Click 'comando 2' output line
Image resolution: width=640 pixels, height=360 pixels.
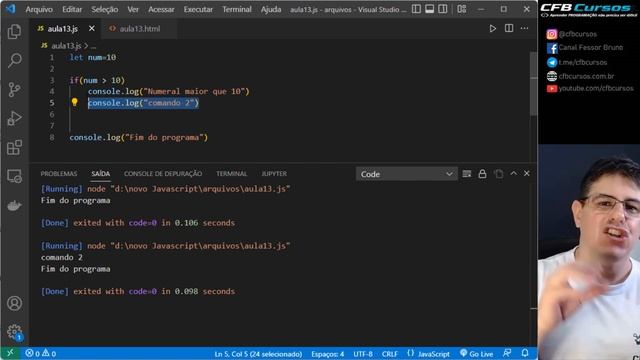coord(62,258)
